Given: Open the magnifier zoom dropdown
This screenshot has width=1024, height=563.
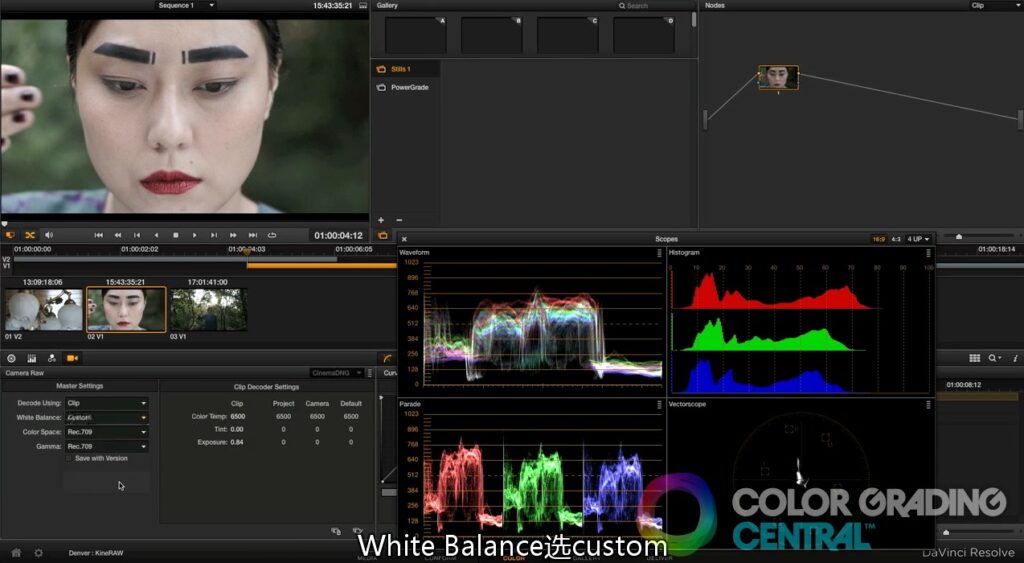Looking at the screenshot, I should coord(995,358).
